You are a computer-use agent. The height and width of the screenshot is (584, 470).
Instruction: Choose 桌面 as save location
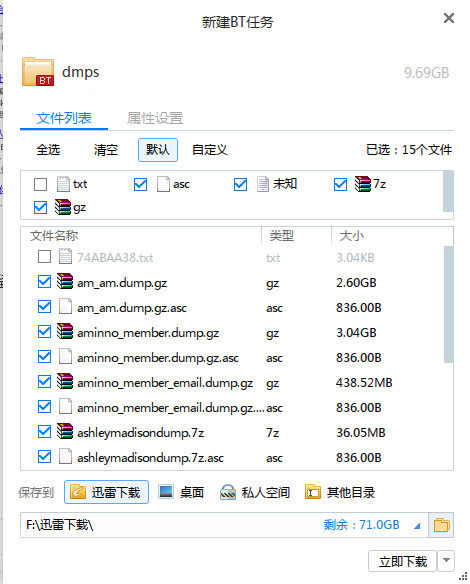click(181, 492)
